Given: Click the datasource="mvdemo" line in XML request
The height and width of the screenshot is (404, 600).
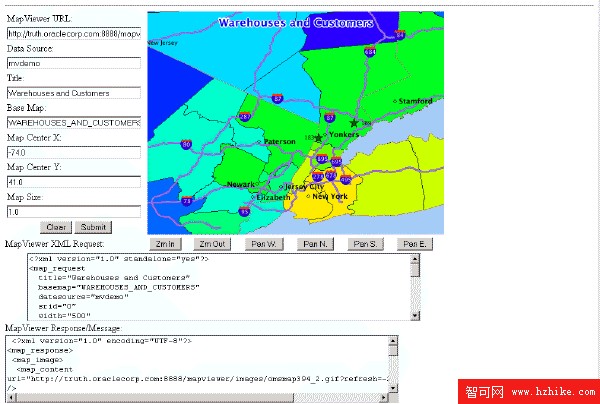Looking at the screenshot, I should 83,297.
